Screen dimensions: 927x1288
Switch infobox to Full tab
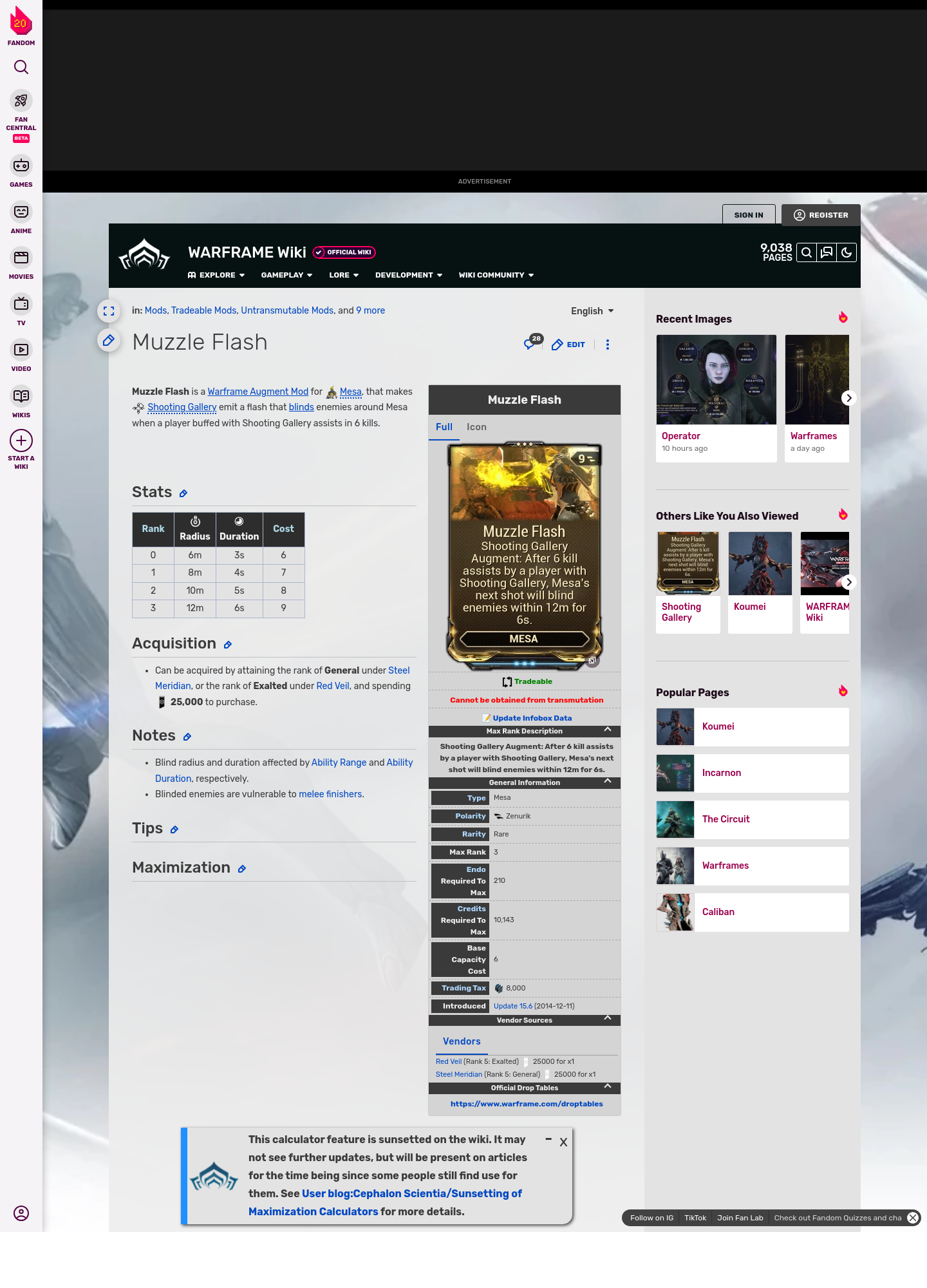[444, 427]
